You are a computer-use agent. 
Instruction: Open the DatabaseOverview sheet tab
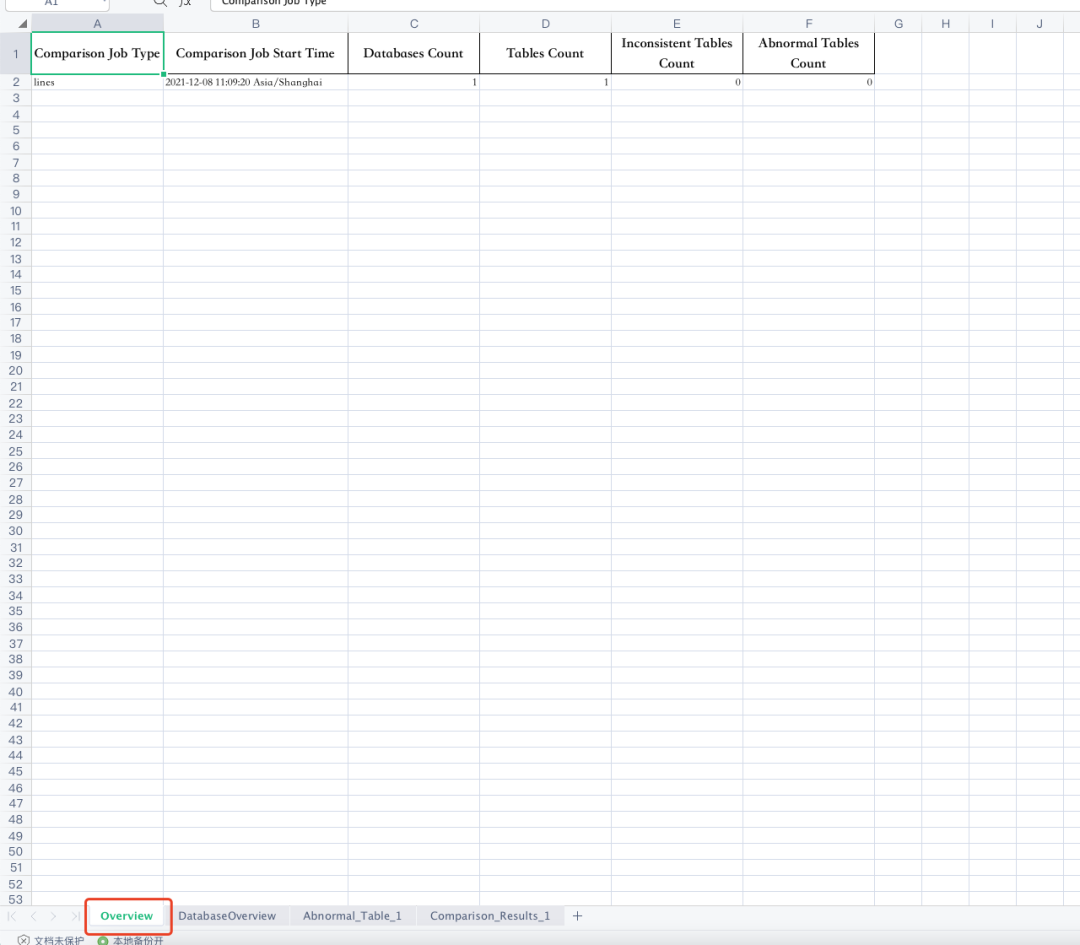(227, 916)
